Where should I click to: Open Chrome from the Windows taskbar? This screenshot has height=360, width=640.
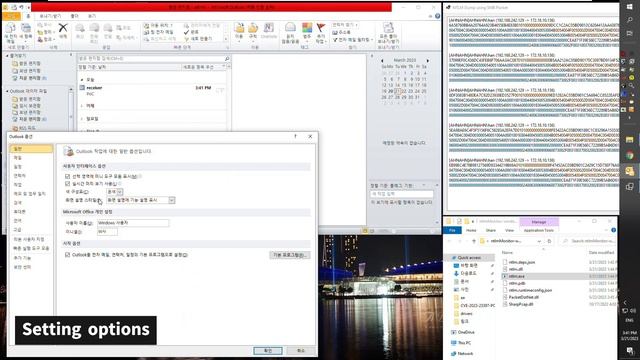click(x=630, y=155)
